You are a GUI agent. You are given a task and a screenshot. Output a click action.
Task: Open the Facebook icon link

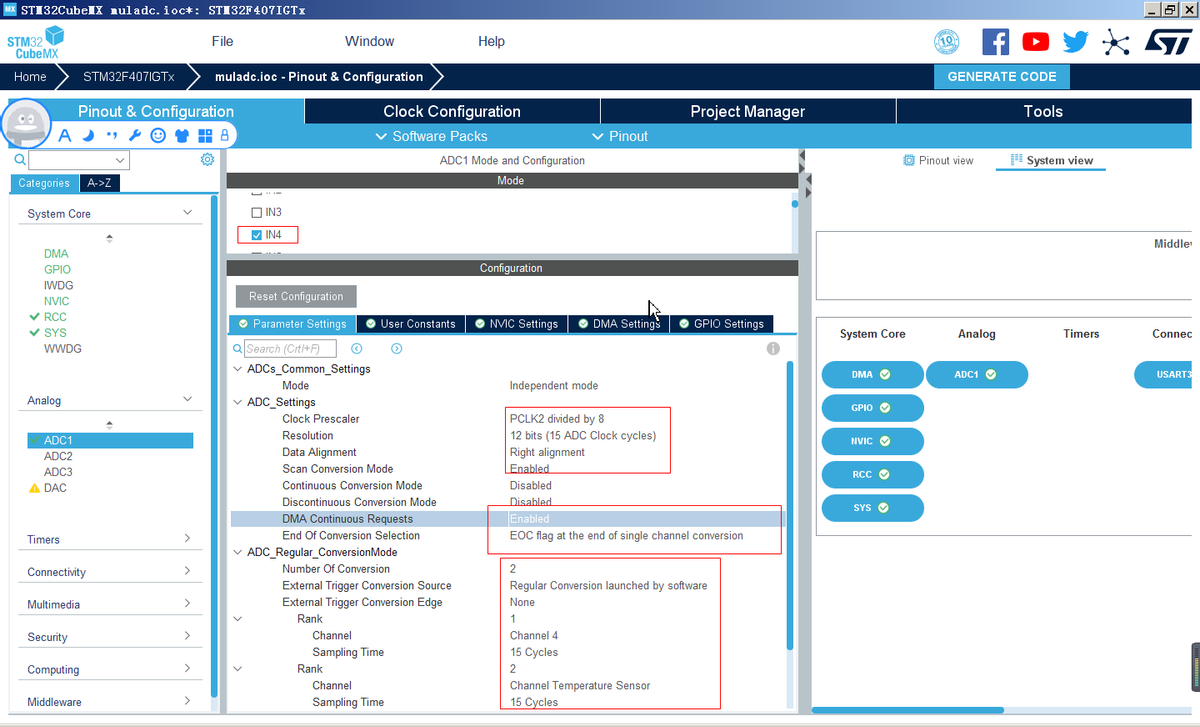pyautogui.click(x=995, y=41)
